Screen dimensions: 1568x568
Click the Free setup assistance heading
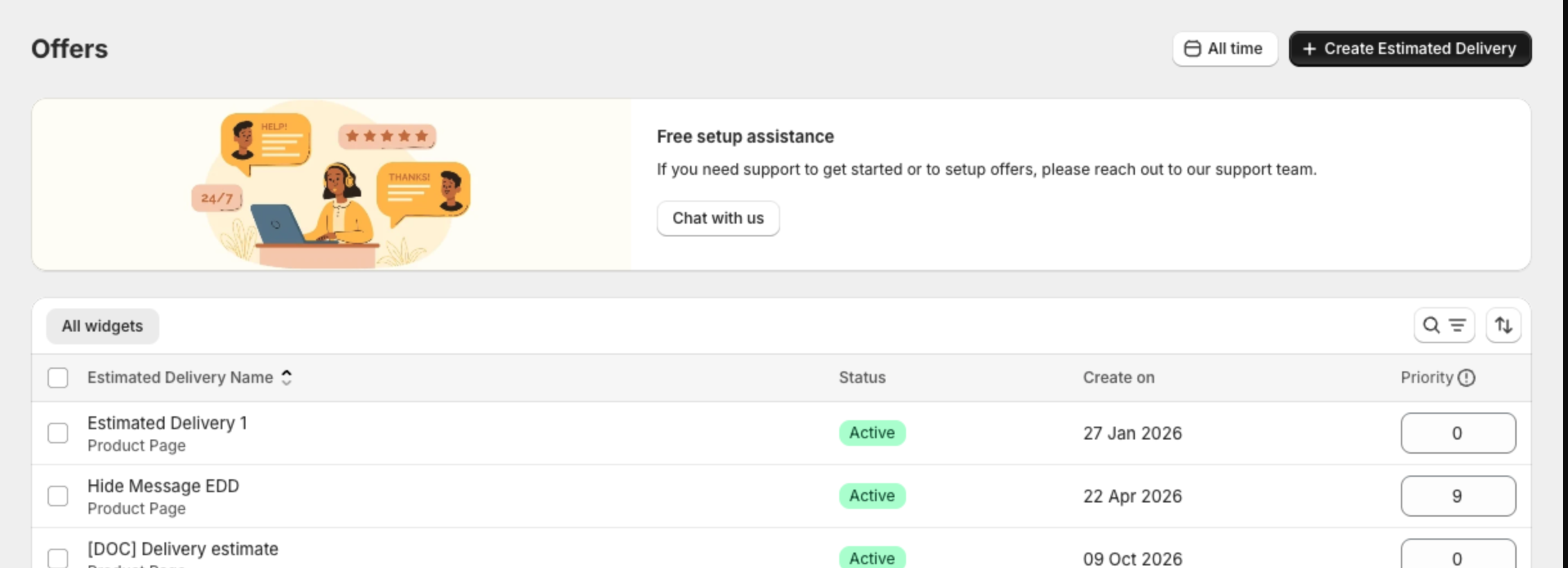pyautogui.click(x=745, y=137)
